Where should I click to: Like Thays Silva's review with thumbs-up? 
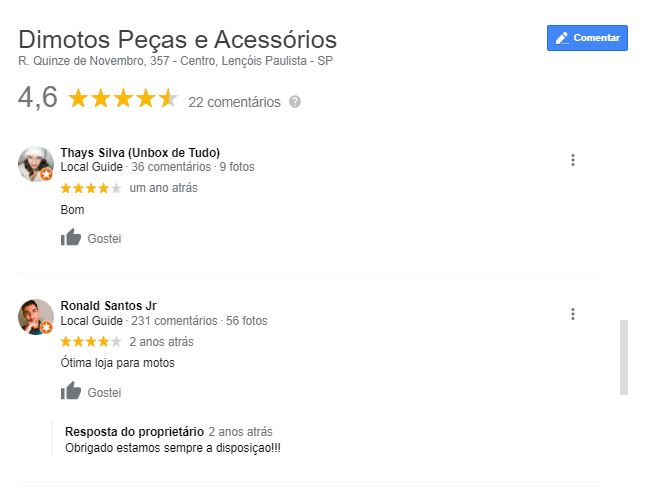click(71, 238)
